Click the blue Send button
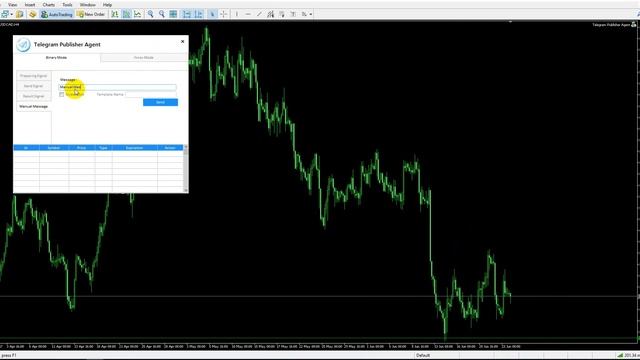640x360 pixels. 160,102
